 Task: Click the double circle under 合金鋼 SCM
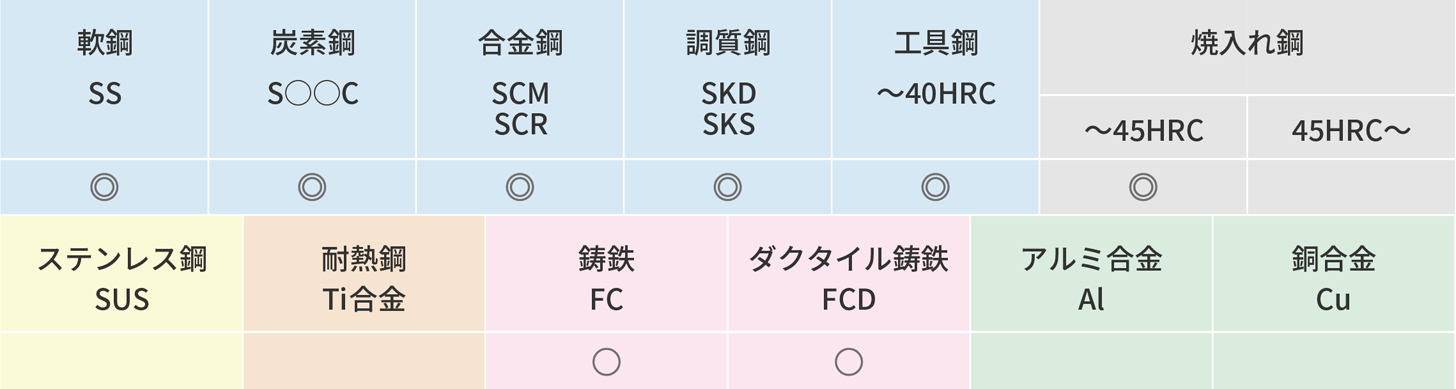[520, 187]
